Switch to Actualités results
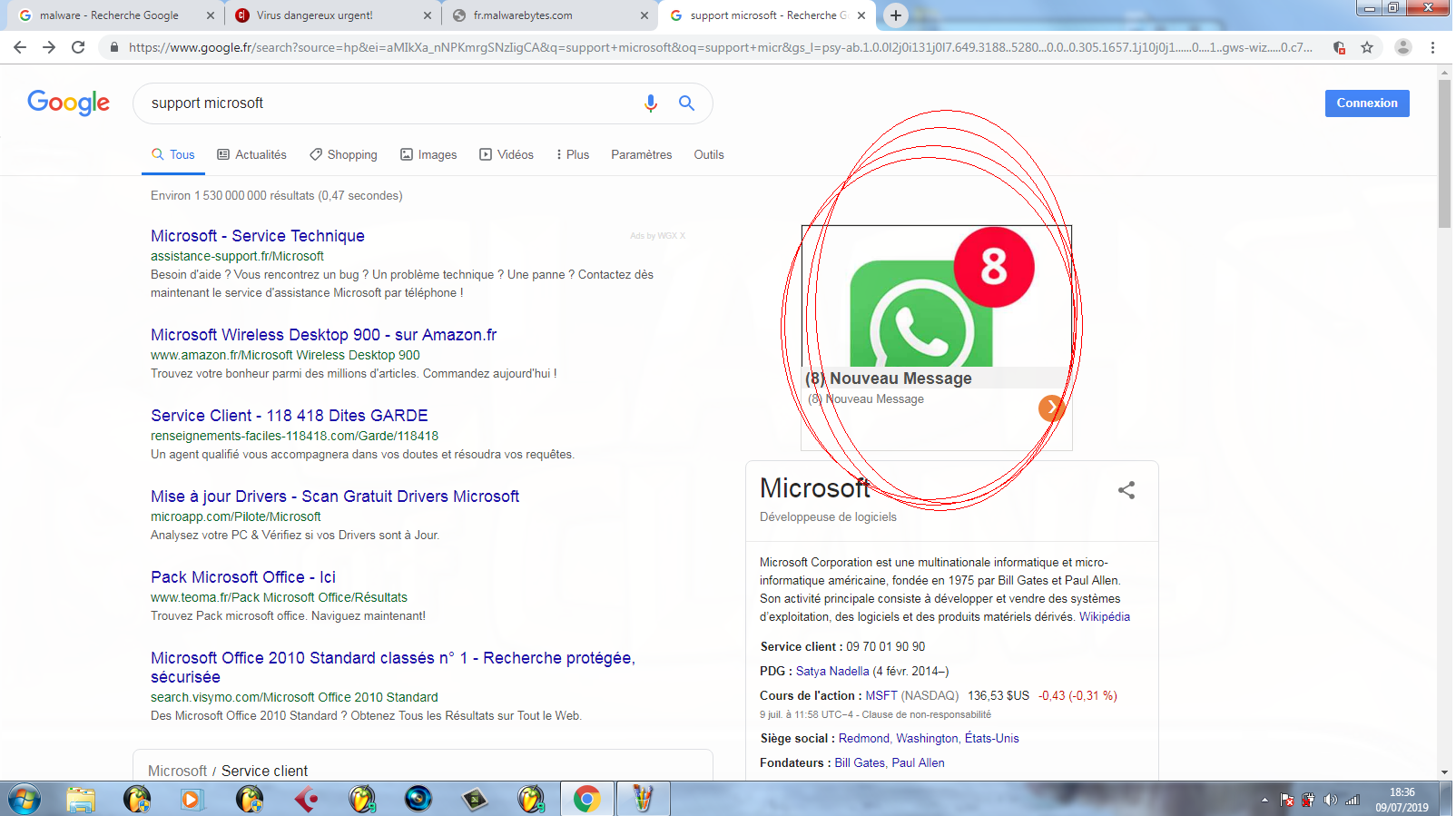1456x816 pixels. click(252, 155)
